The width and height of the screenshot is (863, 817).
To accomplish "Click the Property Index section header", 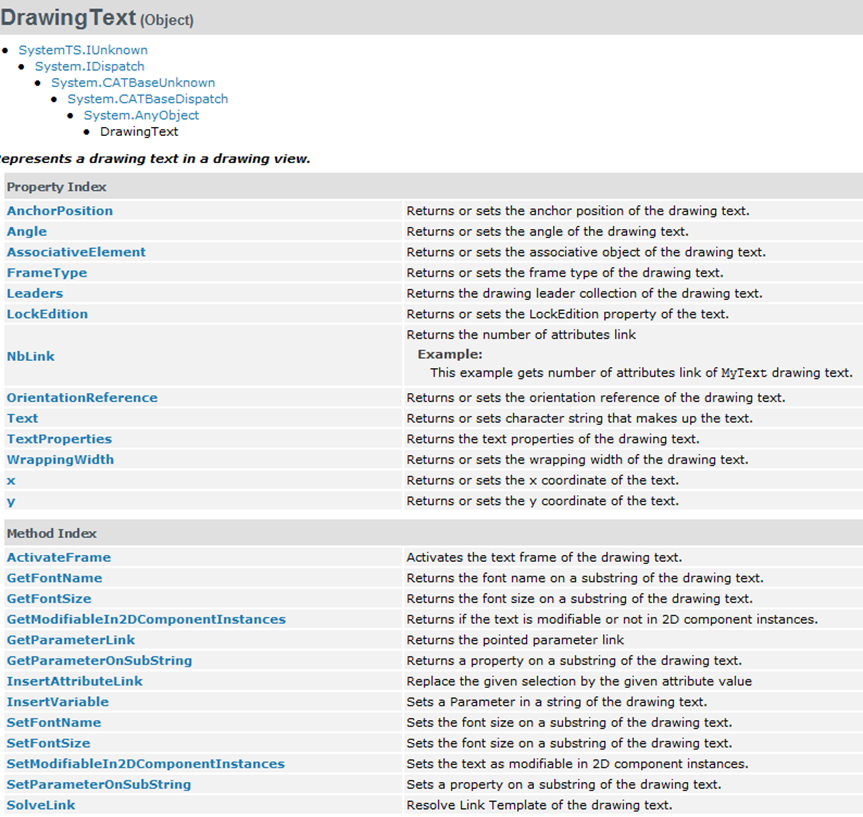I will click(57, 187).
